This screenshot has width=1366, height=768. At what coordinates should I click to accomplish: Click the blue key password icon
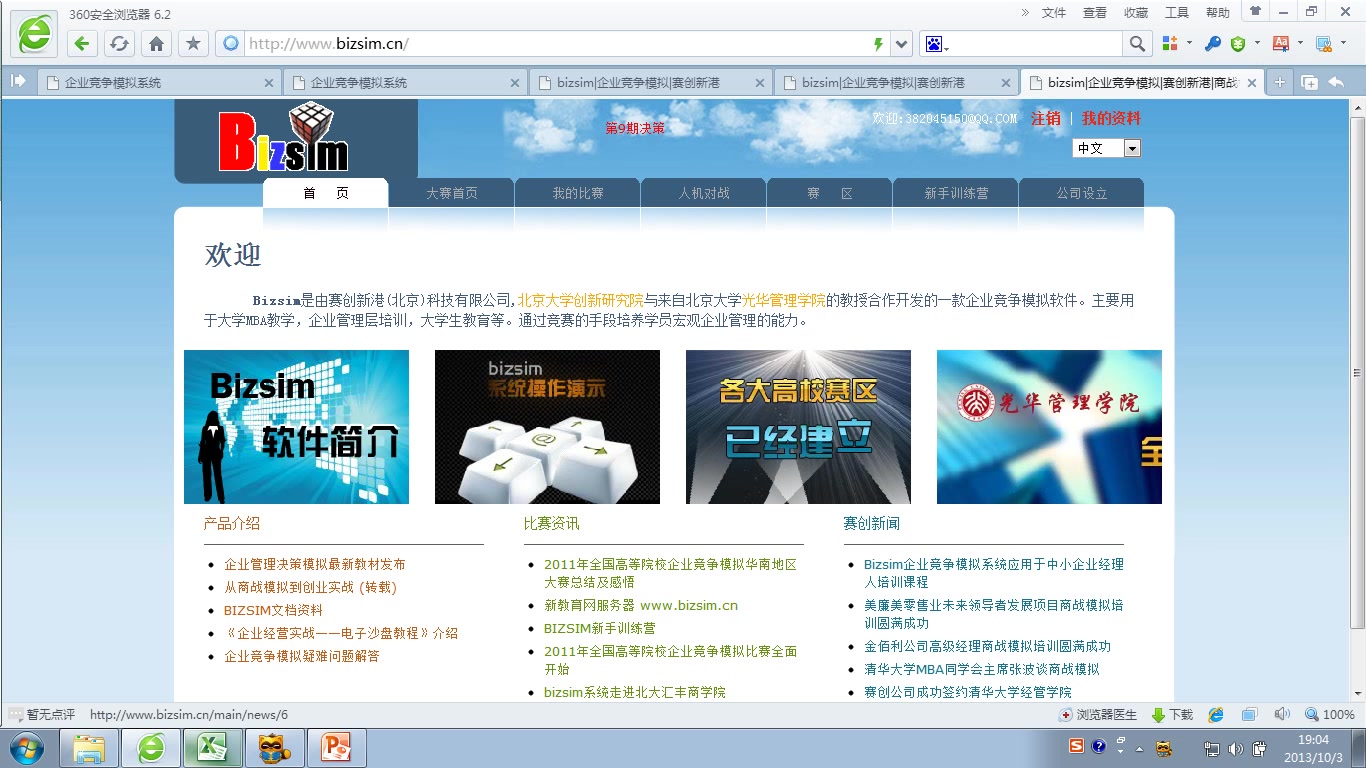tap(1212, 43)
